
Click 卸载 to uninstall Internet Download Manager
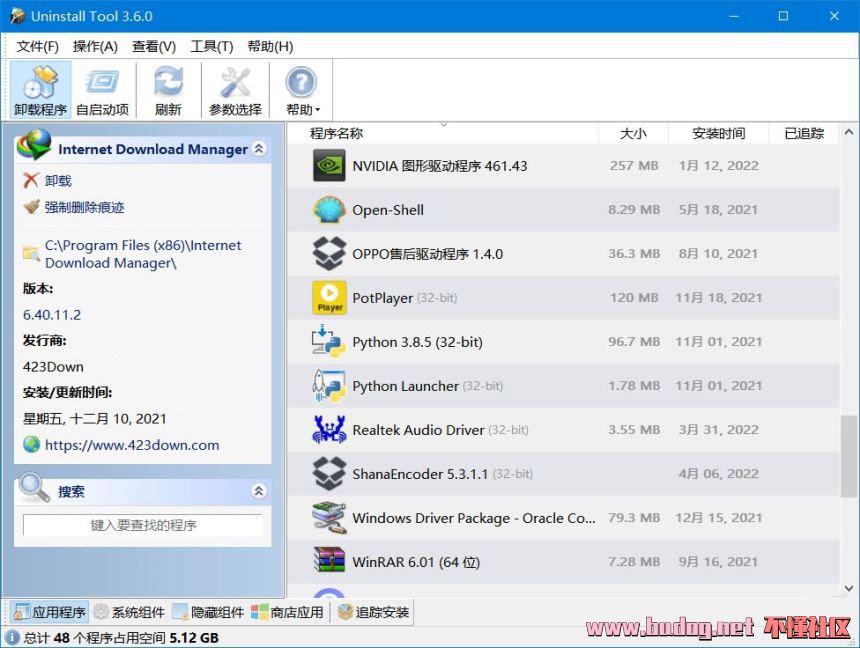click(x=58, y=181)
